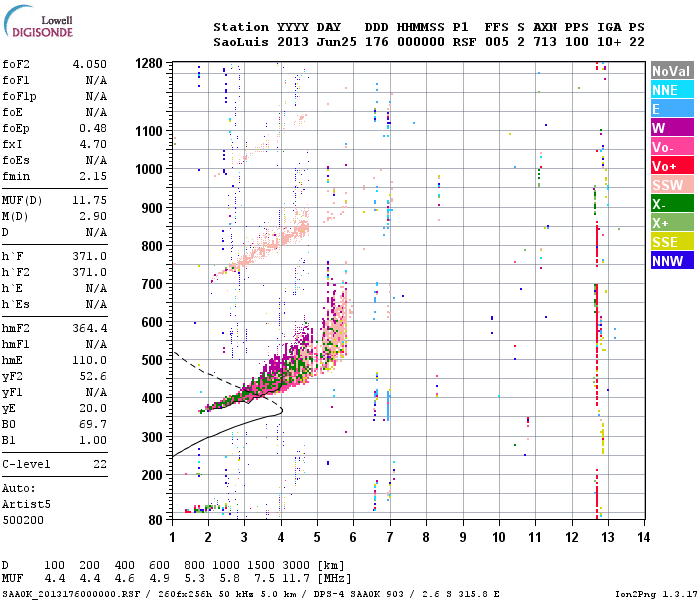Click the MUF(D) value 11.75
700x600 pixels.
click(x=90, y=200)
